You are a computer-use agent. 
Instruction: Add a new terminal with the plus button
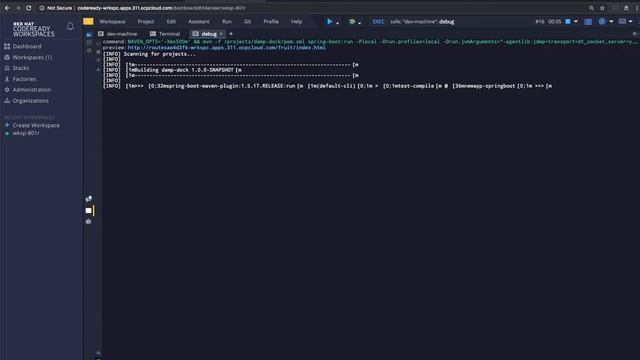coord(231,34)
